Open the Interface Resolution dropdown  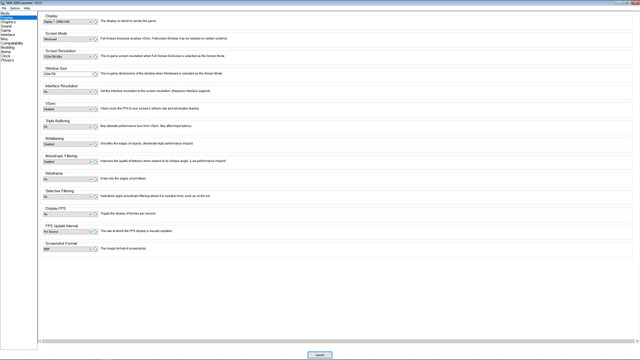pos(68,92)
